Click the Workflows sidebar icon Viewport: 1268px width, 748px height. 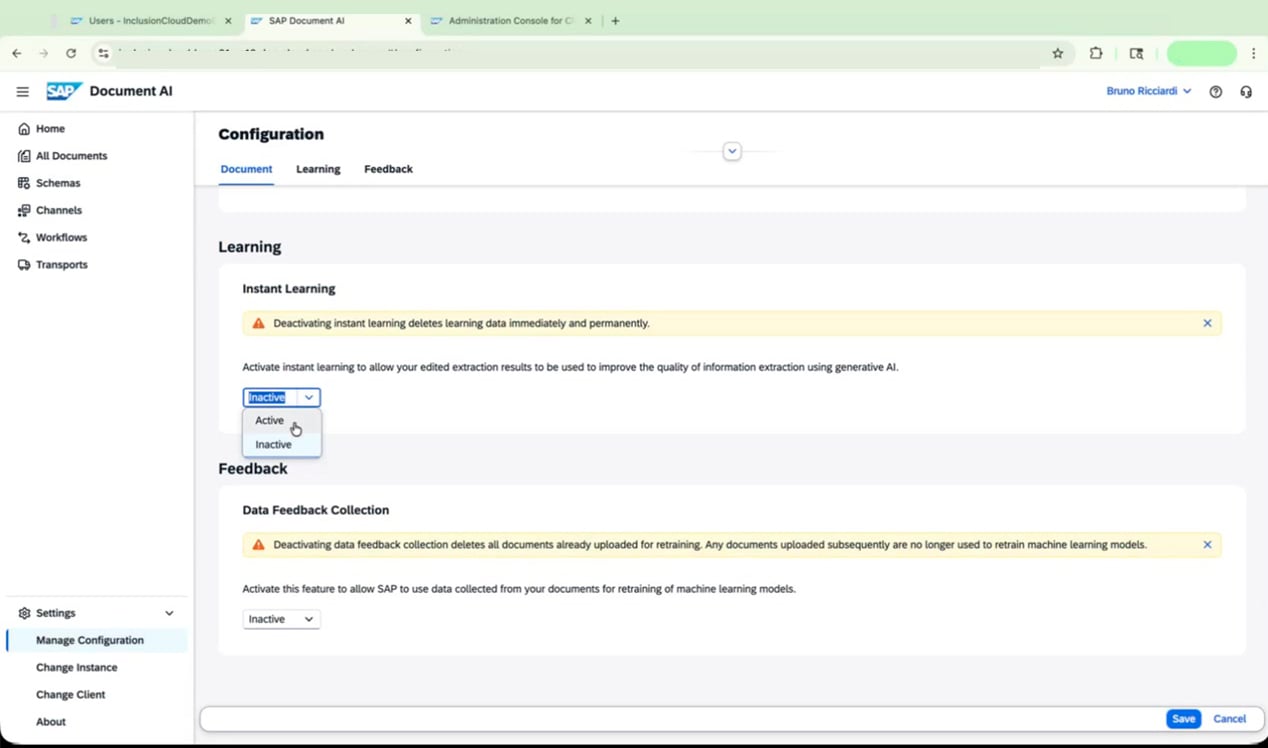point(24,237)
